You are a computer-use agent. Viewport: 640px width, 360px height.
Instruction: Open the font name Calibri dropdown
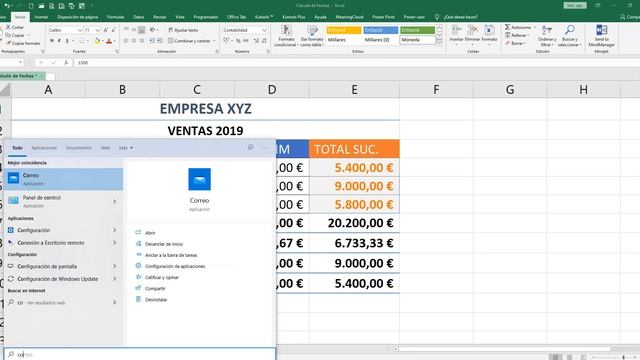pos(80,30)
